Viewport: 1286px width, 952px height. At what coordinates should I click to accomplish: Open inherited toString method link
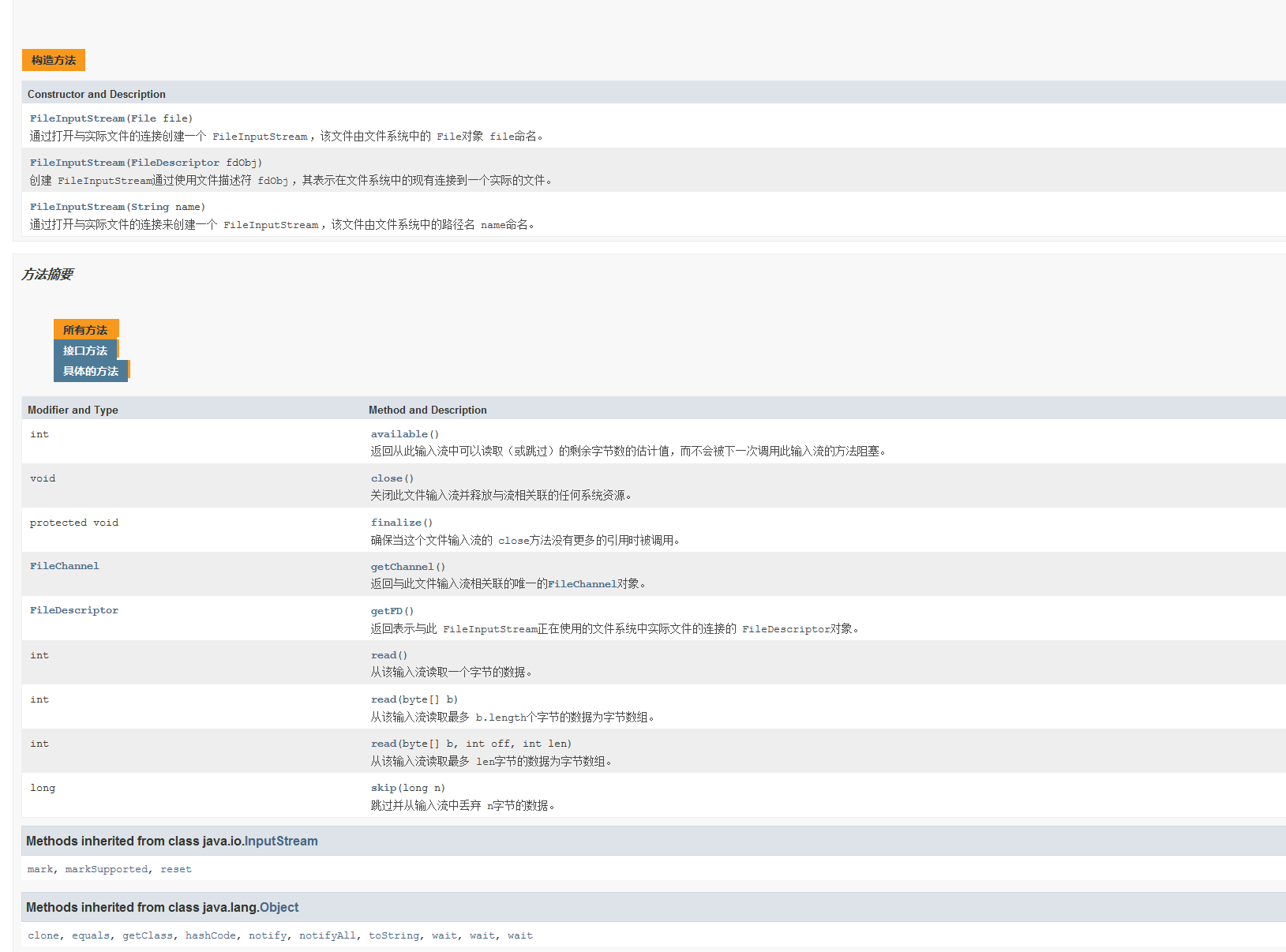point(394,935)
